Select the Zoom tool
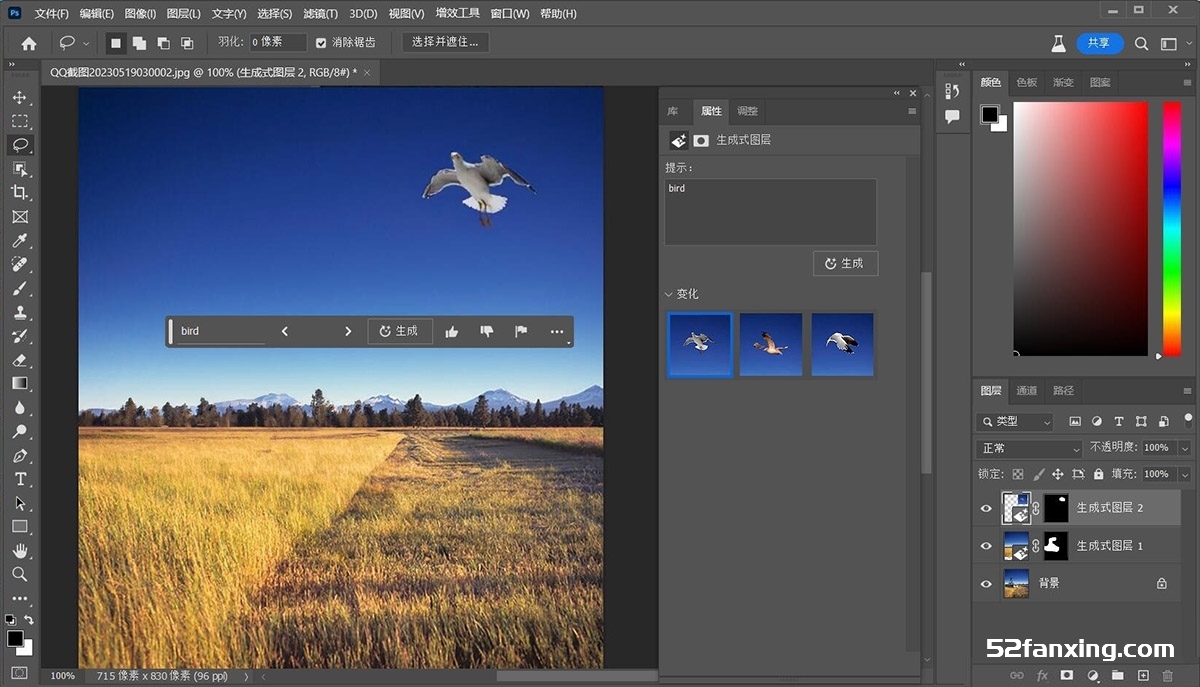 pos(19,574)
